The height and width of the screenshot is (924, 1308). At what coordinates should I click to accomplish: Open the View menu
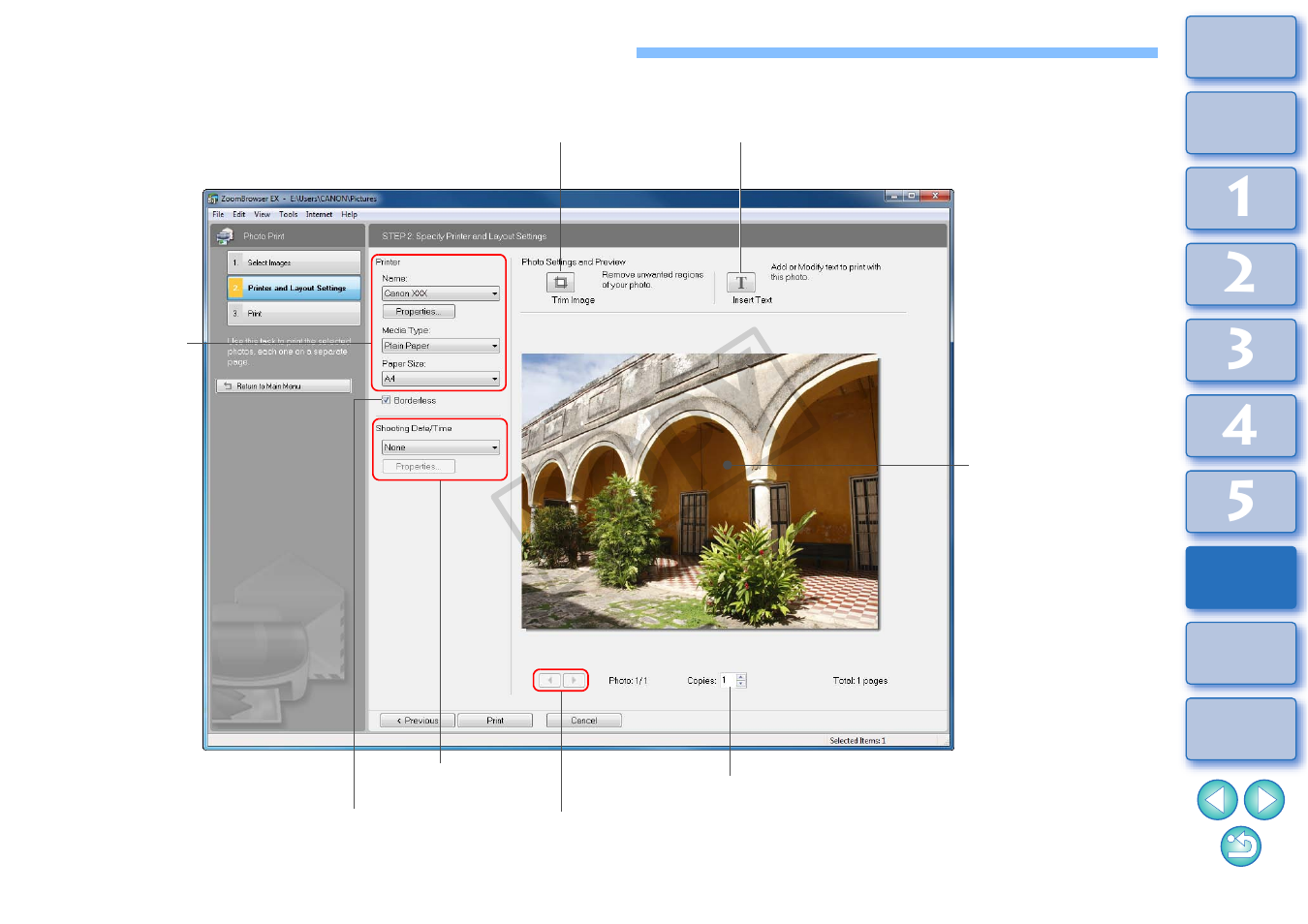262,214
